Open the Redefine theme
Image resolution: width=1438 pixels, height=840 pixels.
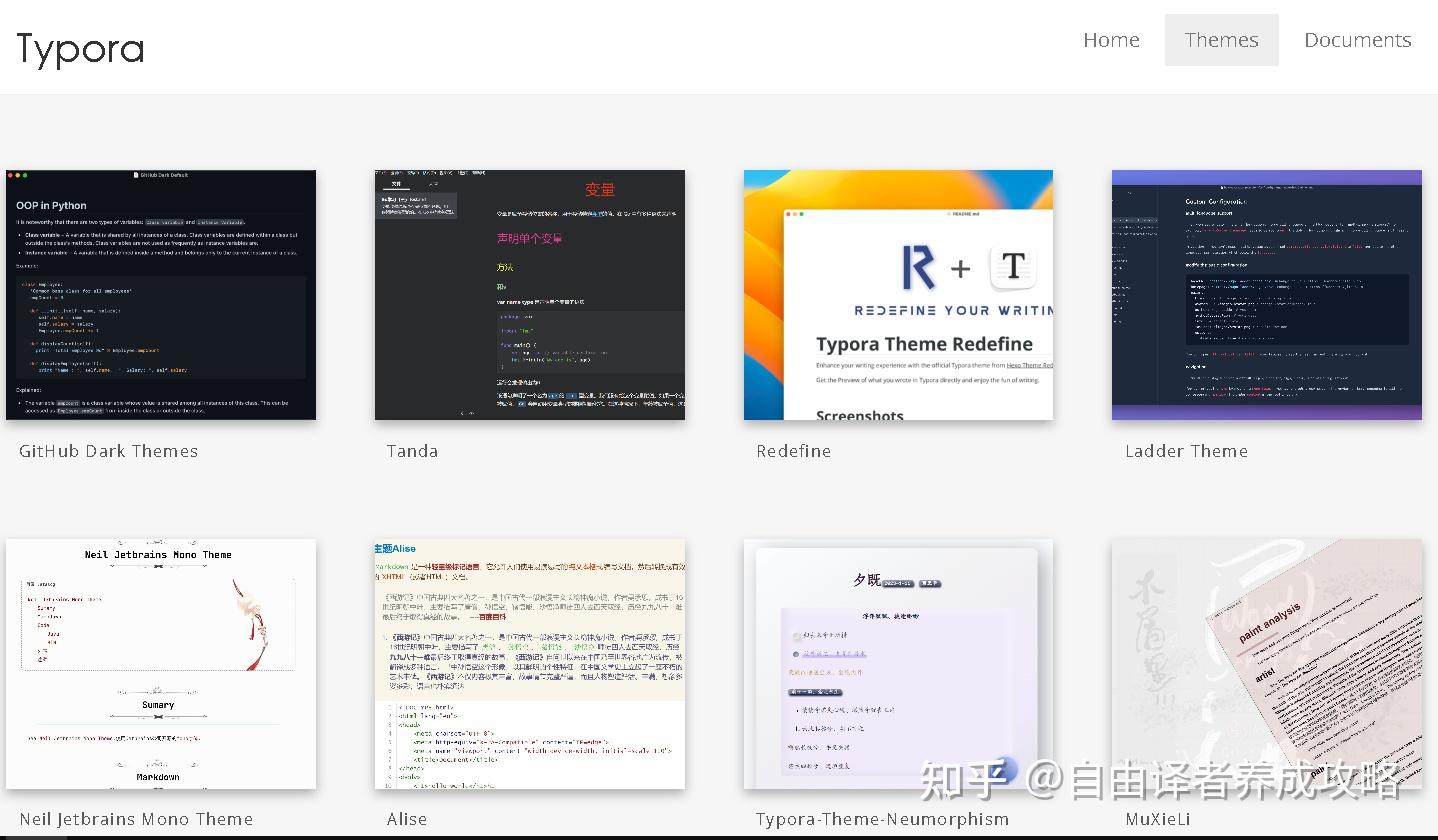click(x=793, y=451)
